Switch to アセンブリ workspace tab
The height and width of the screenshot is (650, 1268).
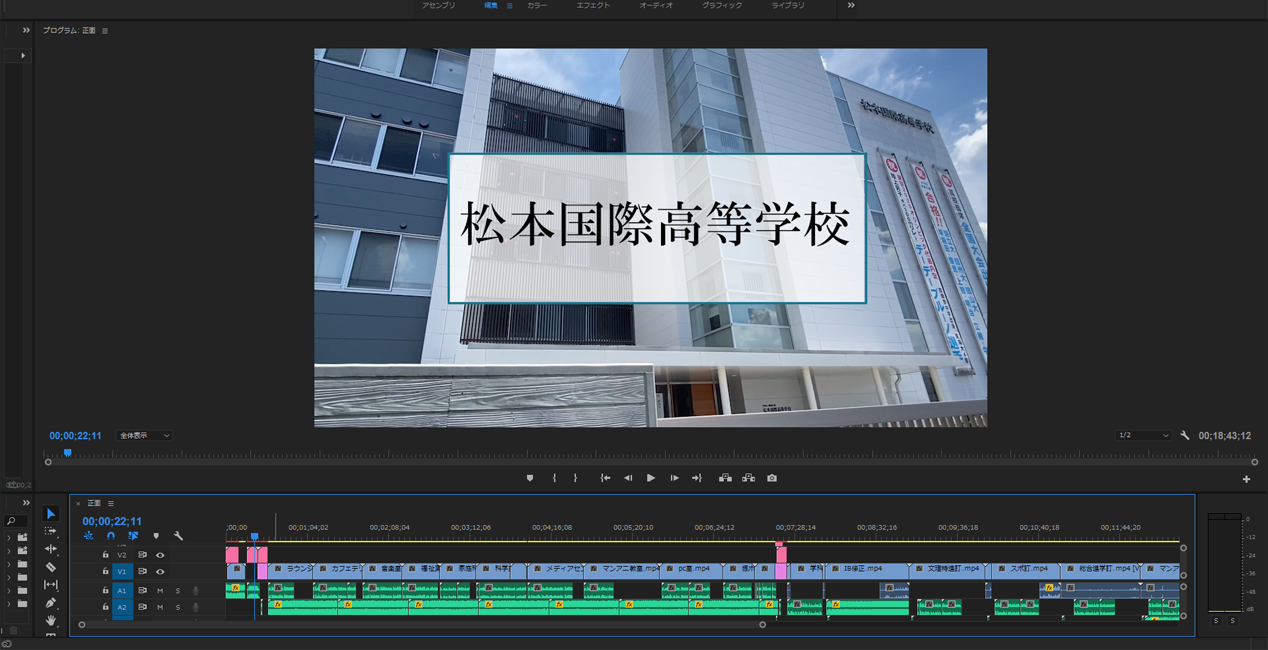coord(438,5)
